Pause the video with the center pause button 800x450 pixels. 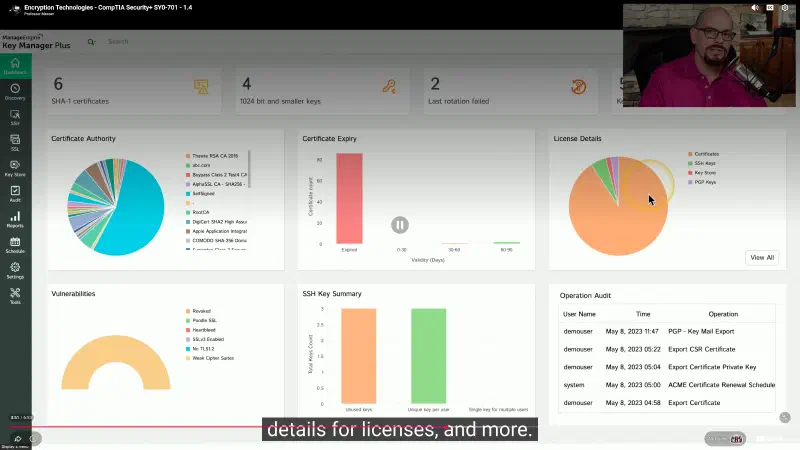point(400,225)
